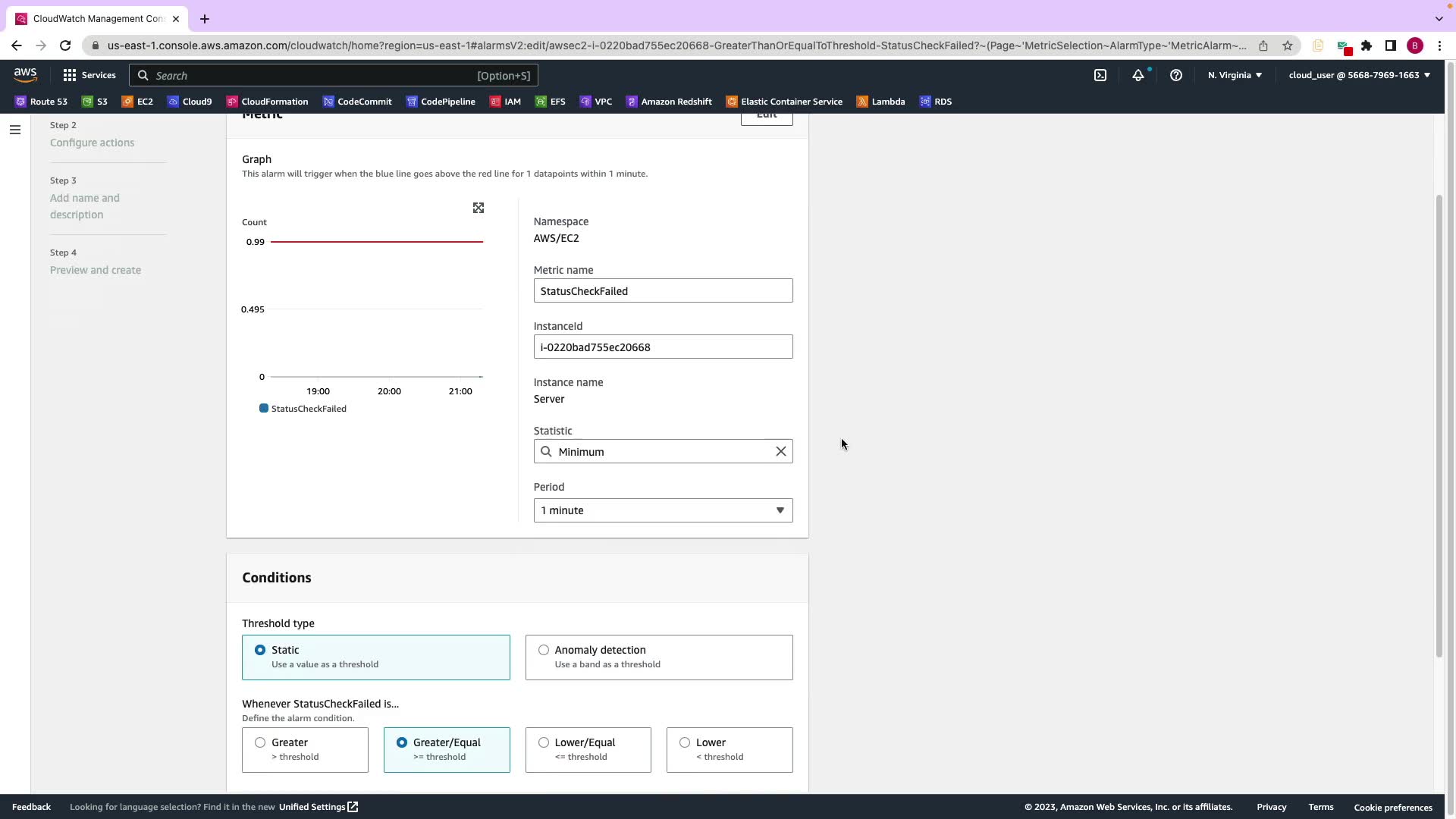Enlarge the graph with expand icon
1456x819 pixels.
[x=478, y=208]
